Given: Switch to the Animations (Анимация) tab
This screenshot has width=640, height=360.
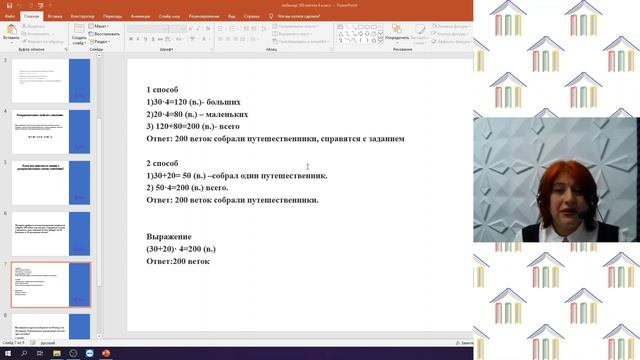Looking at the screenshot, I should pos(140,16).
